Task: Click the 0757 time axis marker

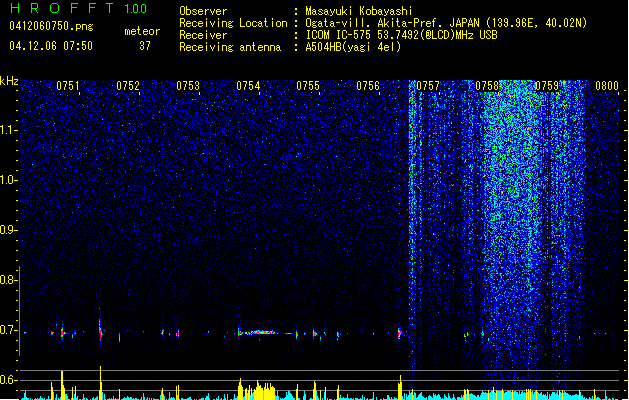Action: (x=428, y=86)
